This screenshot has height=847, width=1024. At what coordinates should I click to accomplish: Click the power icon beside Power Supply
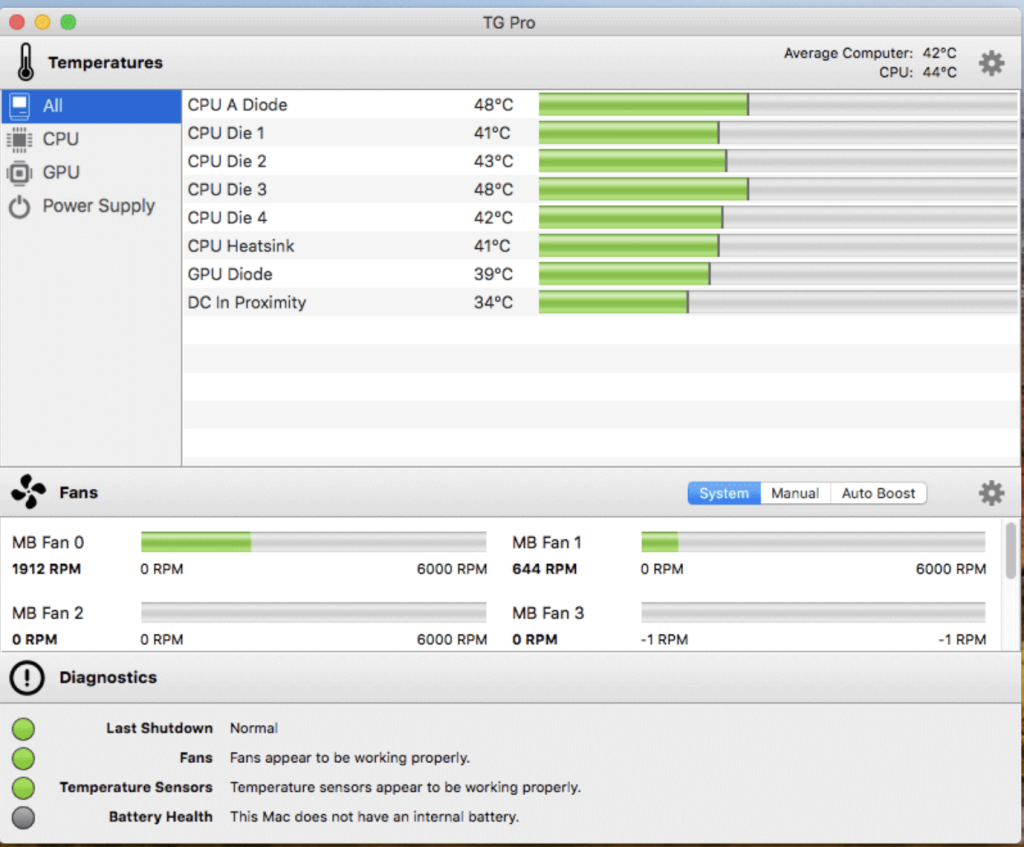(x=20, y=206)
